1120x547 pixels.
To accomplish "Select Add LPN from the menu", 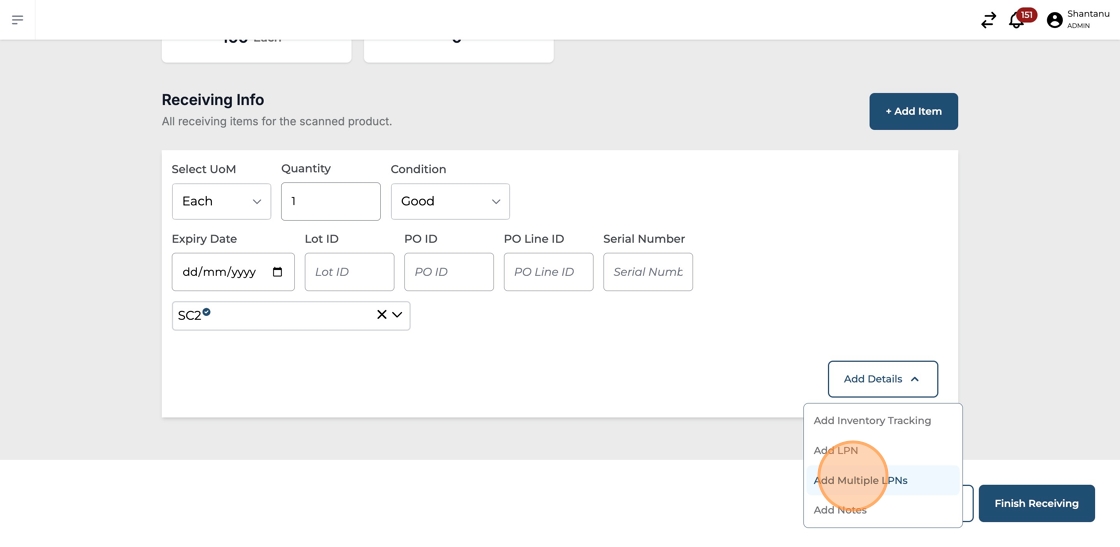I will 836,451.
